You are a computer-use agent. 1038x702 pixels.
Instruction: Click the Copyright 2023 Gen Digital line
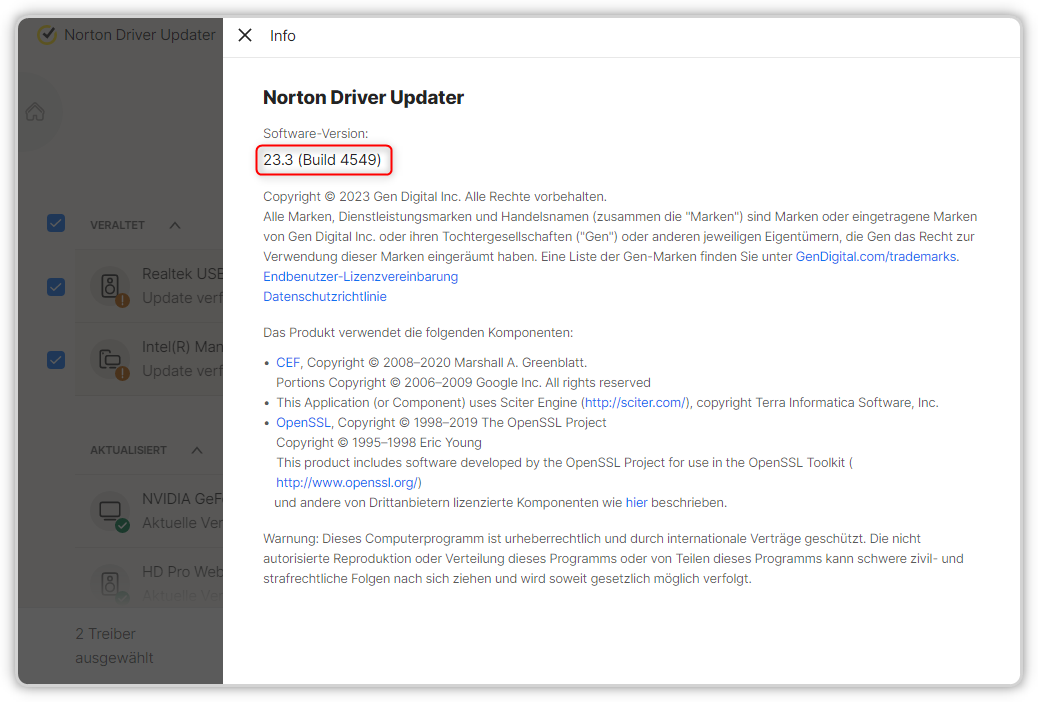point(435,196)
